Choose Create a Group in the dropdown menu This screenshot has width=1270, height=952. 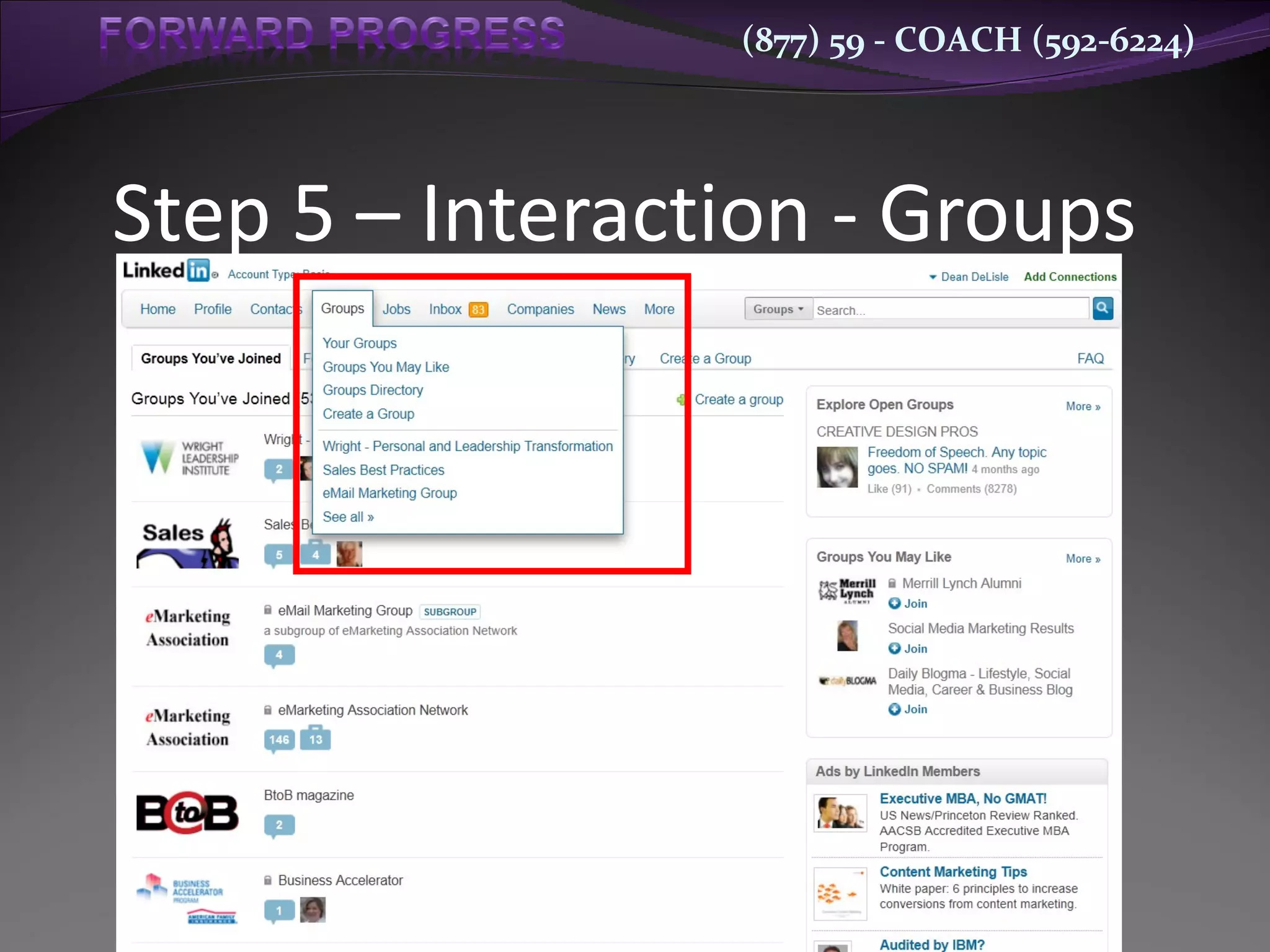(368, 414)
